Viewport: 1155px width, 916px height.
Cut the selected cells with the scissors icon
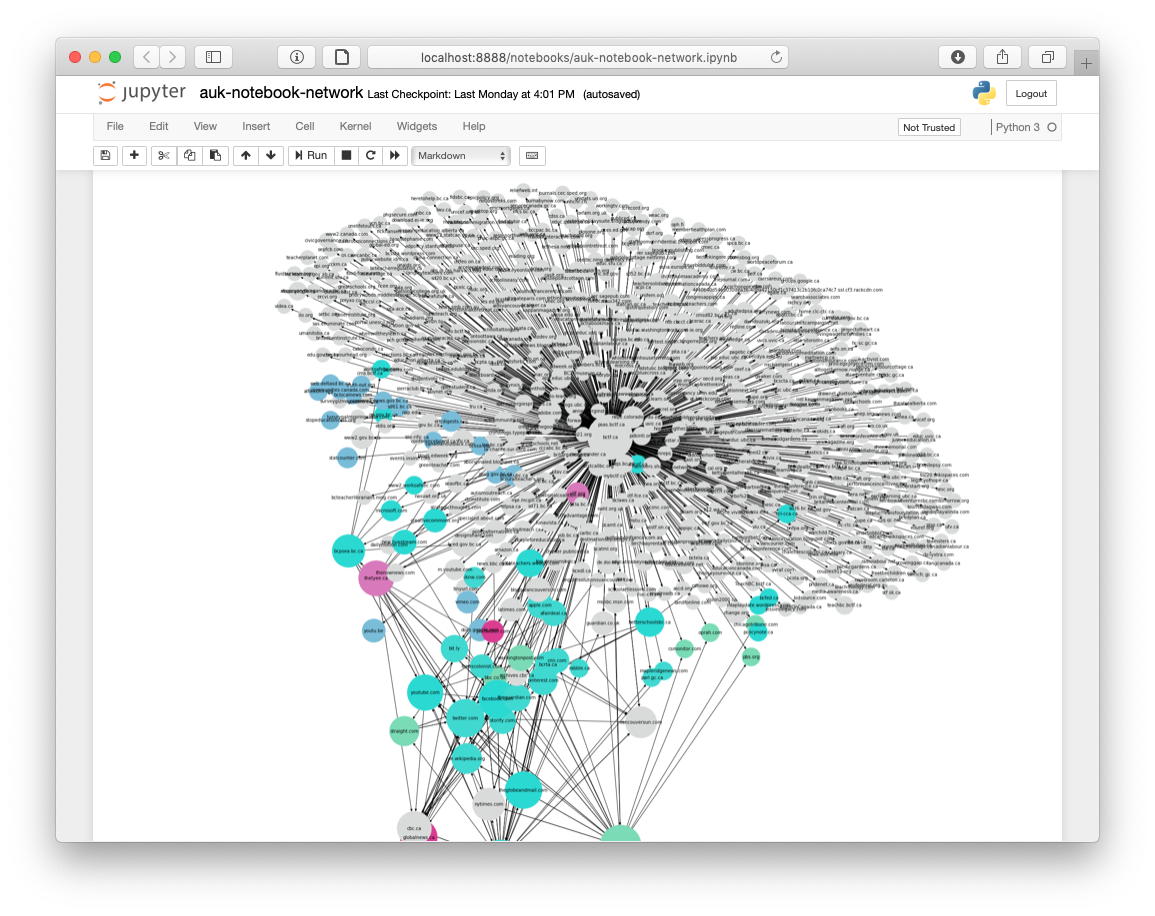[x=164, y=155]
